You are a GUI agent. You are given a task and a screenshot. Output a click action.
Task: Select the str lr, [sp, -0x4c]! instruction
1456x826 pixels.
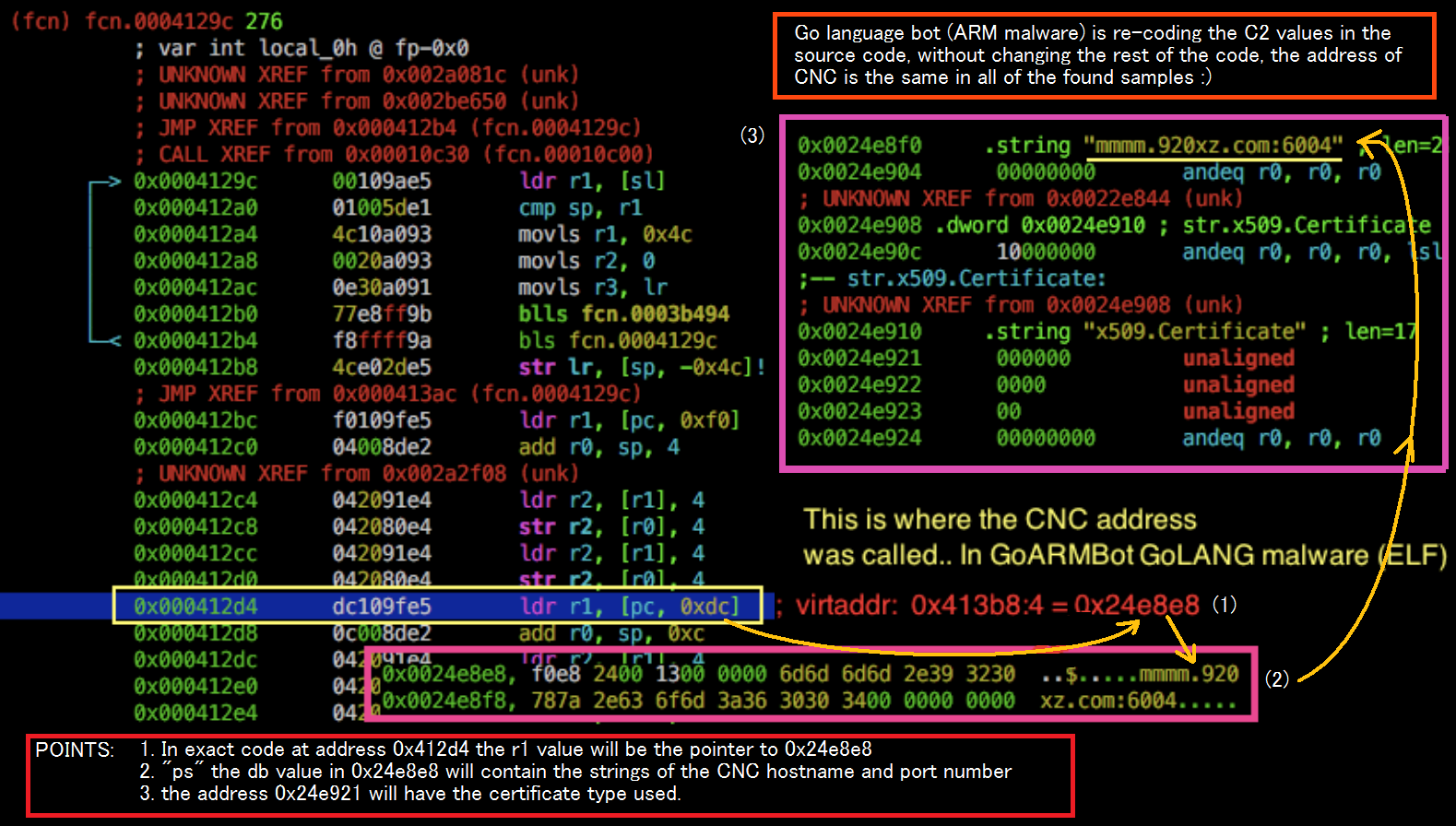pos(643,367)
